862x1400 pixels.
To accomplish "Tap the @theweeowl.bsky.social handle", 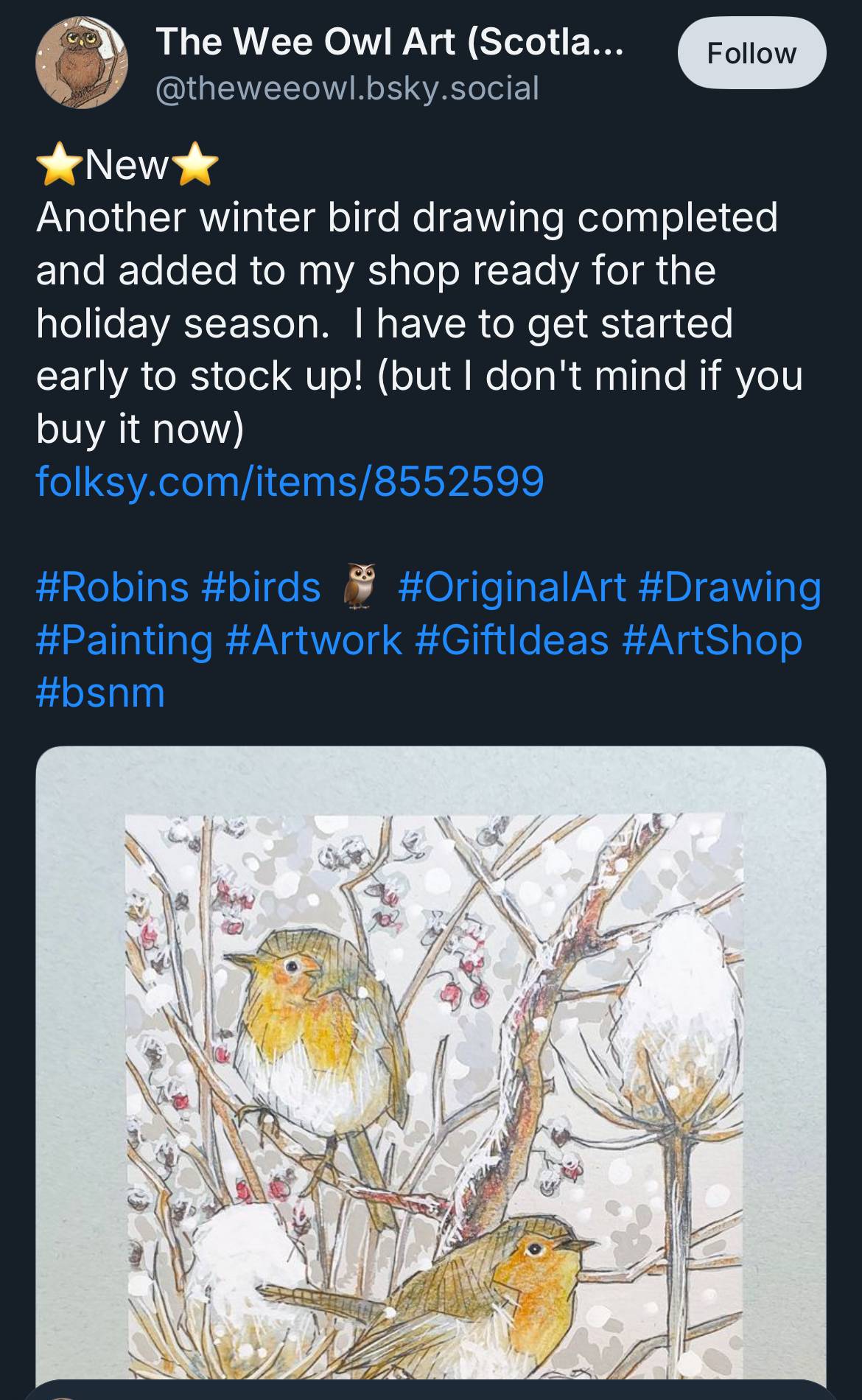I will click(x=348, y=88).
